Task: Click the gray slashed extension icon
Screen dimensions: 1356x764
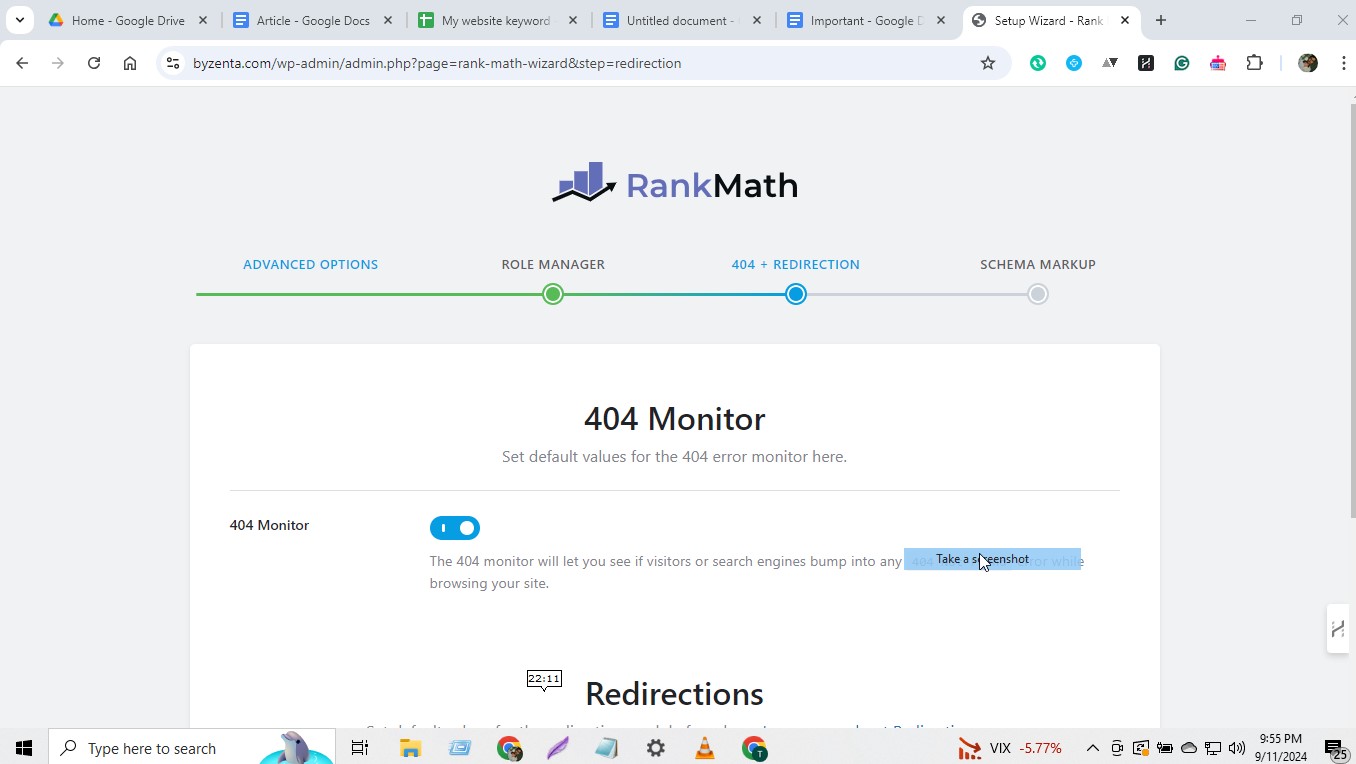Action: (x=1110, y=63)
